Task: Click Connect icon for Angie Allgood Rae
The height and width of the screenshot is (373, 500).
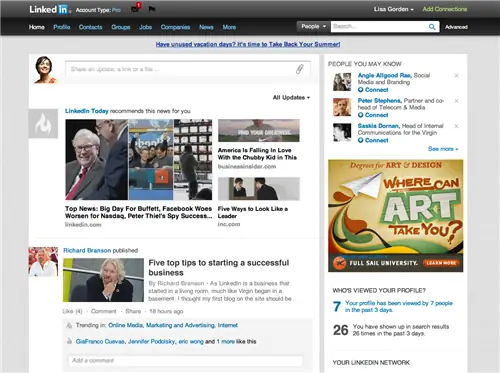Action: click(360, 90)
